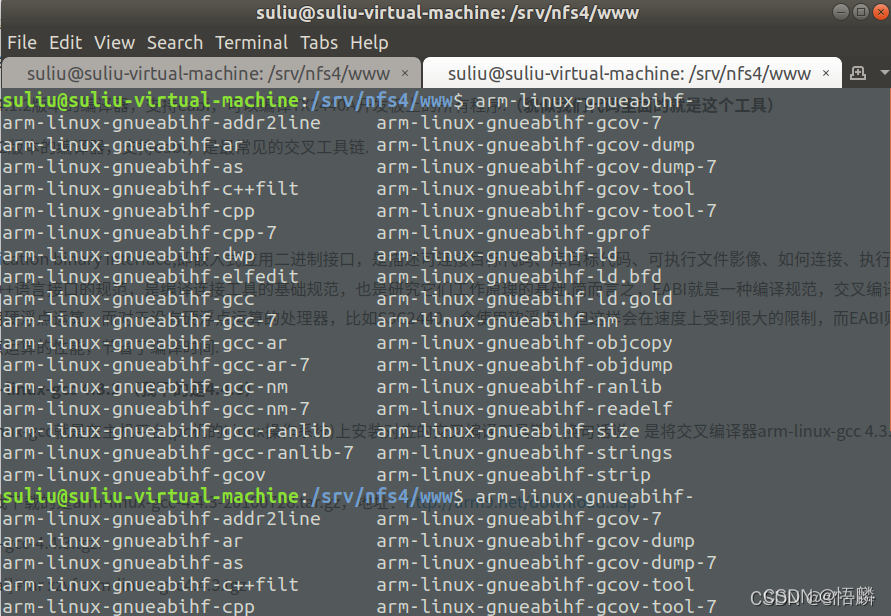Click the arm-linux-gnueabihf-gcc-7 entry
The height and width of the screenshot is (616, 891).
(x=139, y=321)
